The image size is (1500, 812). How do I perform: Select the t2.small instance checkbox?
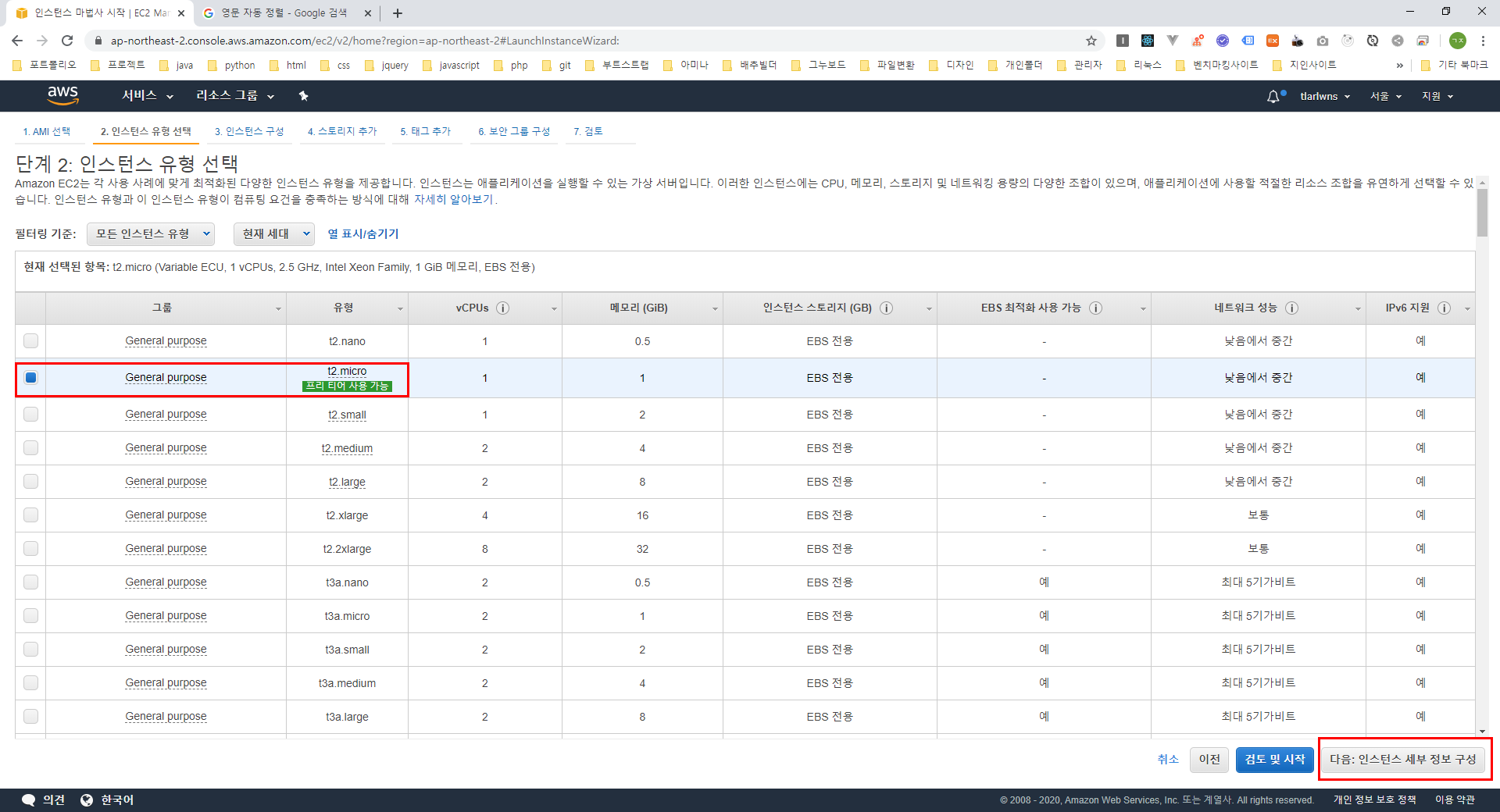tap(30, 414)
